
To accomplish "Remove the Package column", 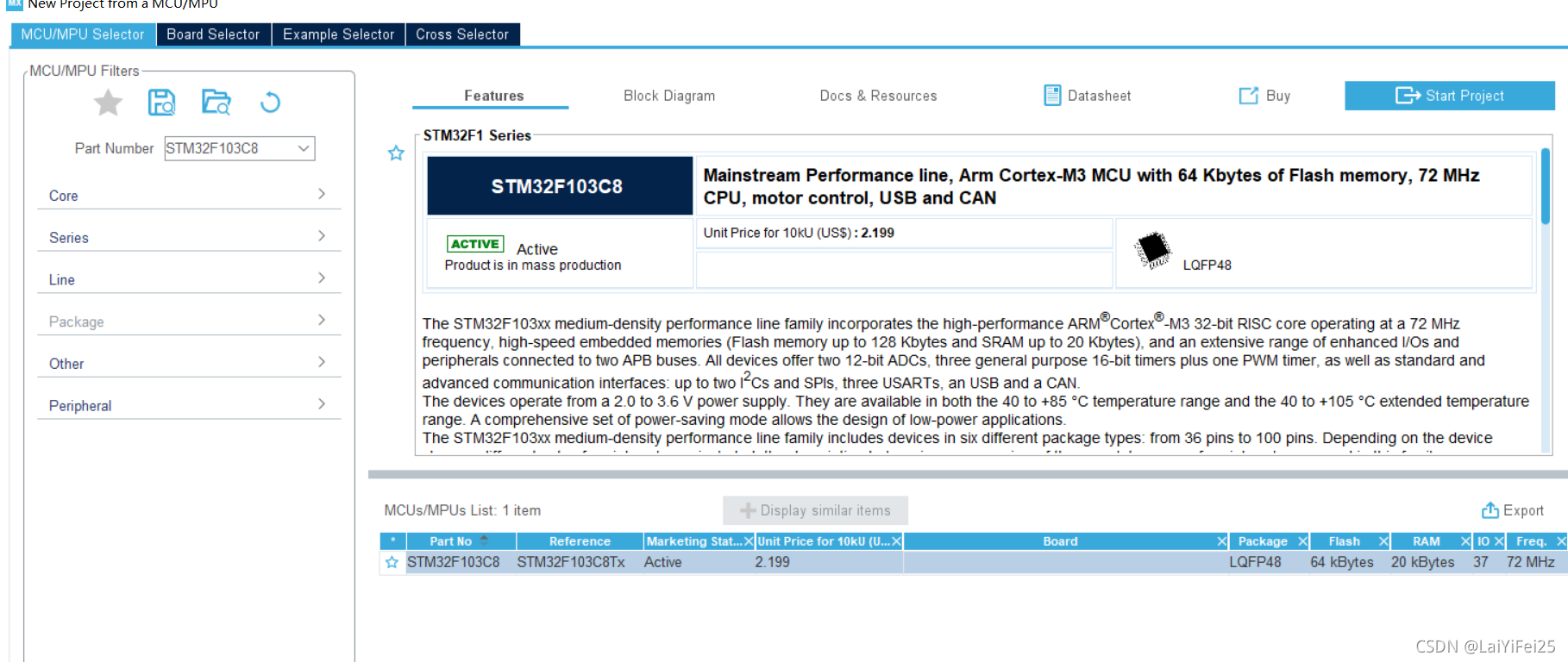I will [x=1303, y=541].
